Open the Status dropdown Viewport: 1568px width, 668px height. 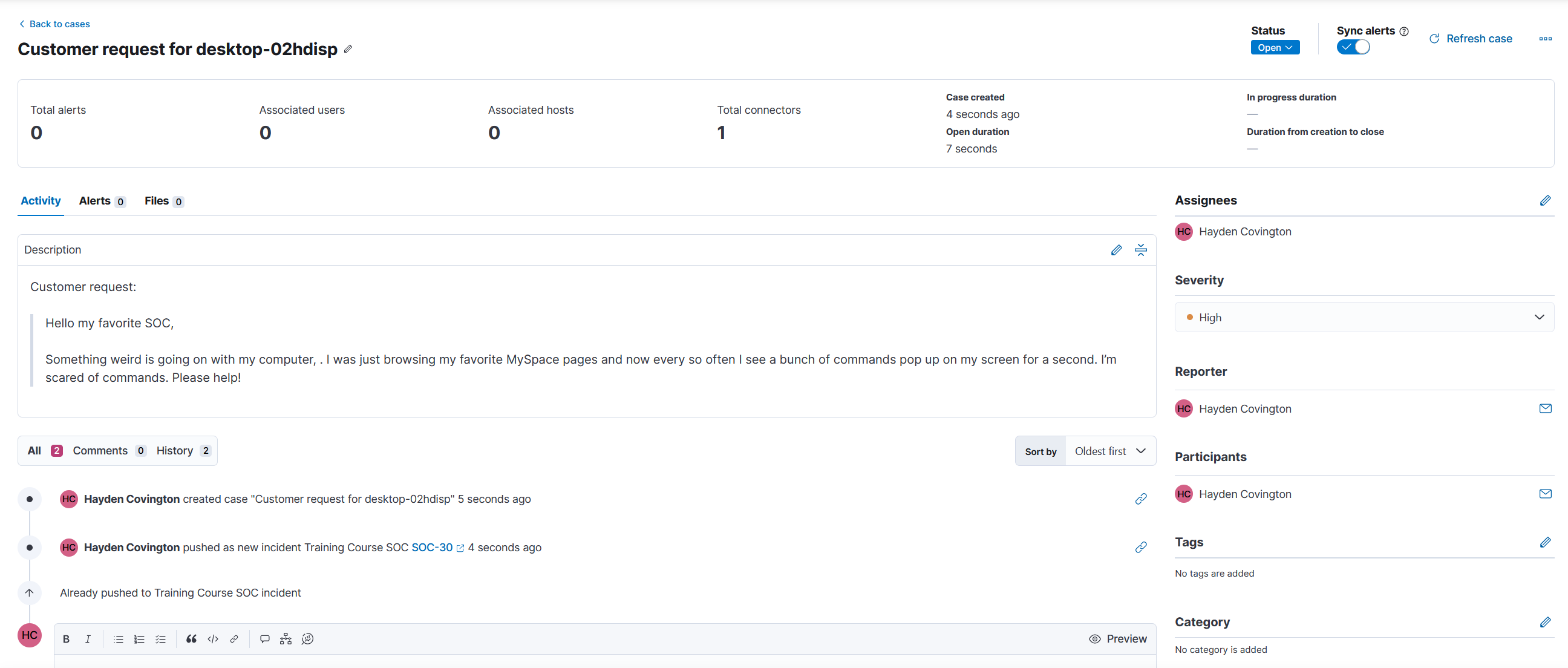[1275, 47]
